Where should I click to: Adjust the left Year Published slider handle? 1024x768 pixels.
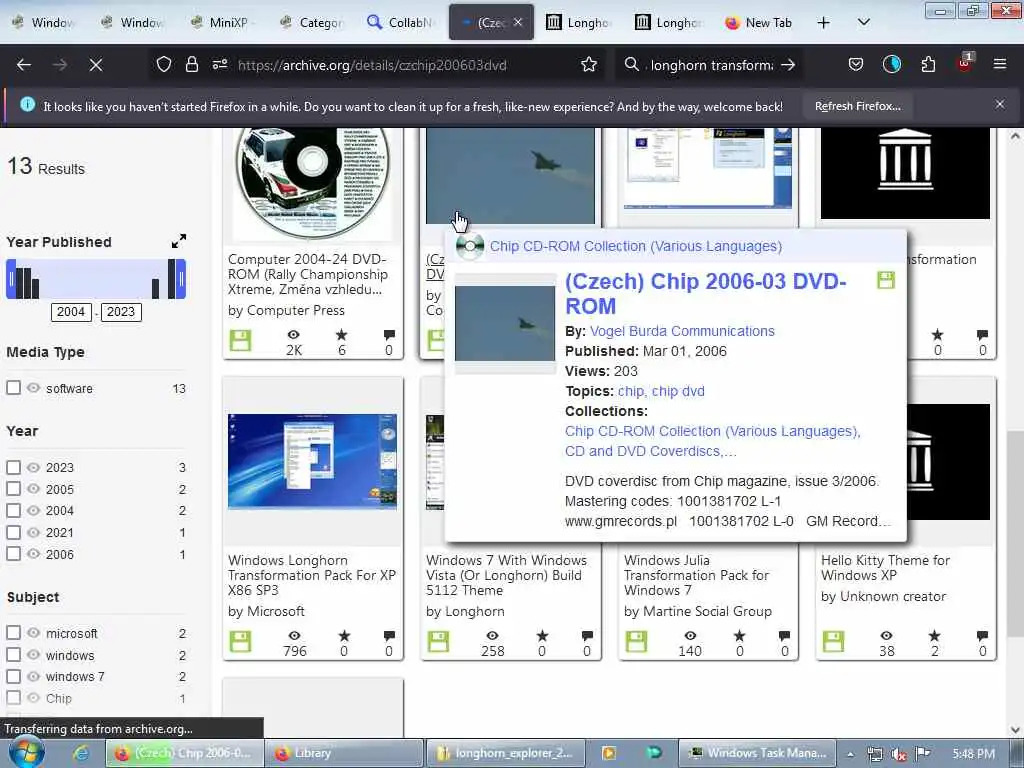click(x=11, y=279)
